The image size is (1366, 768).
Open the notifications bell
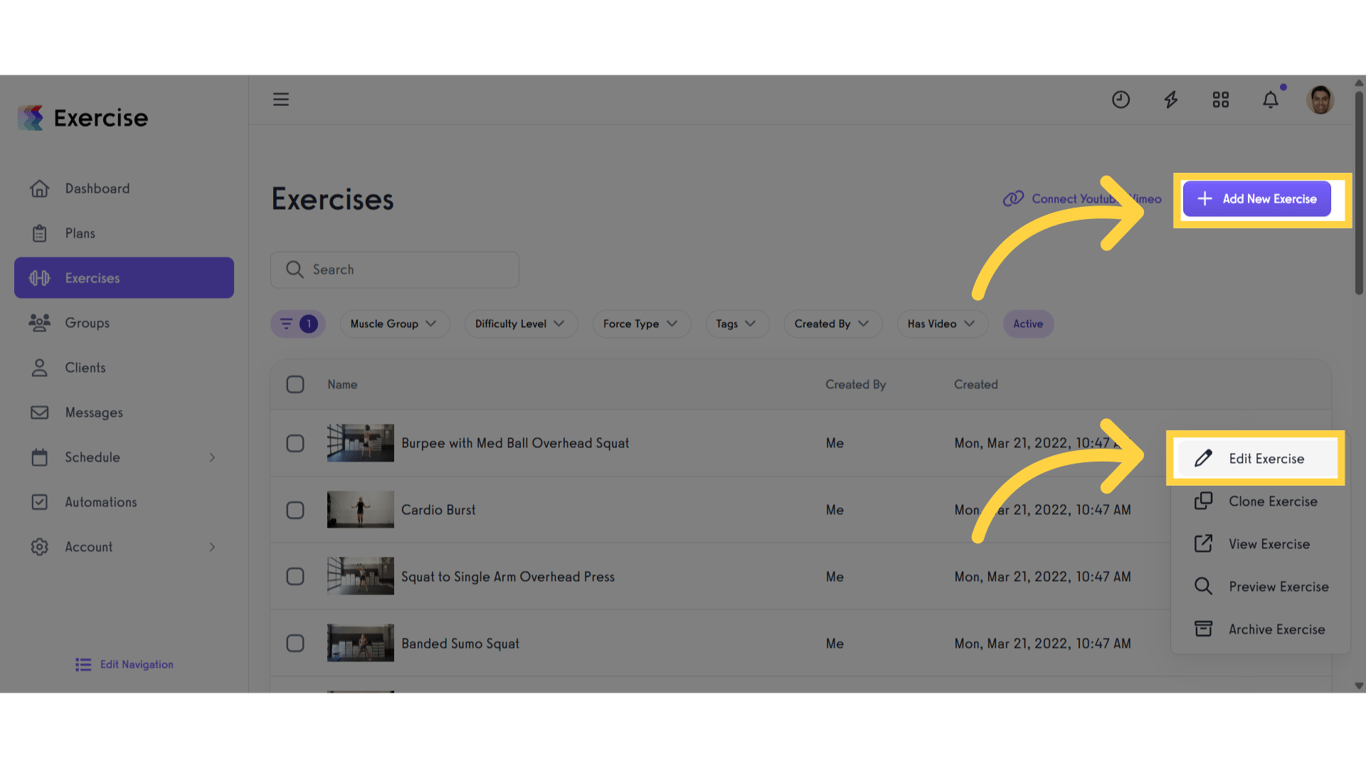click(x=1271, y=99)
